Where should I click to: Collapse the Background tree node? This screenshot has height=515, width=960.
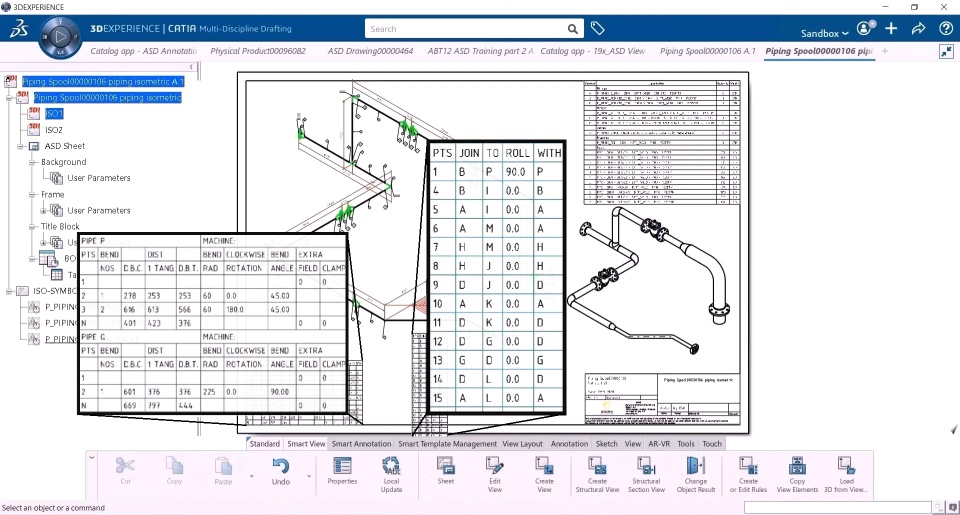pos(32,162)
